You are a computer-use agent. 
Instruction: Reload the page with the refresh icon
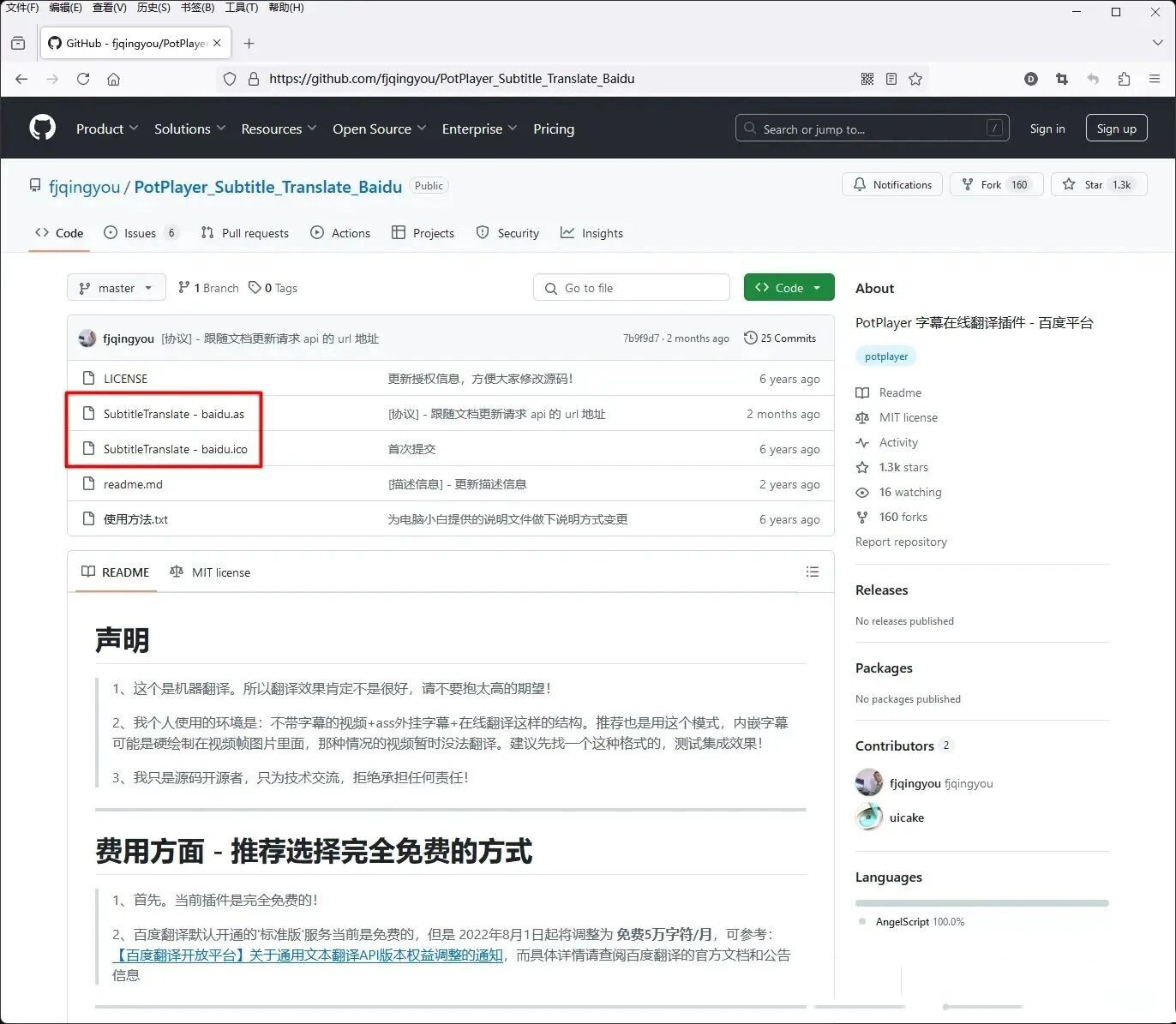[82, 78]
